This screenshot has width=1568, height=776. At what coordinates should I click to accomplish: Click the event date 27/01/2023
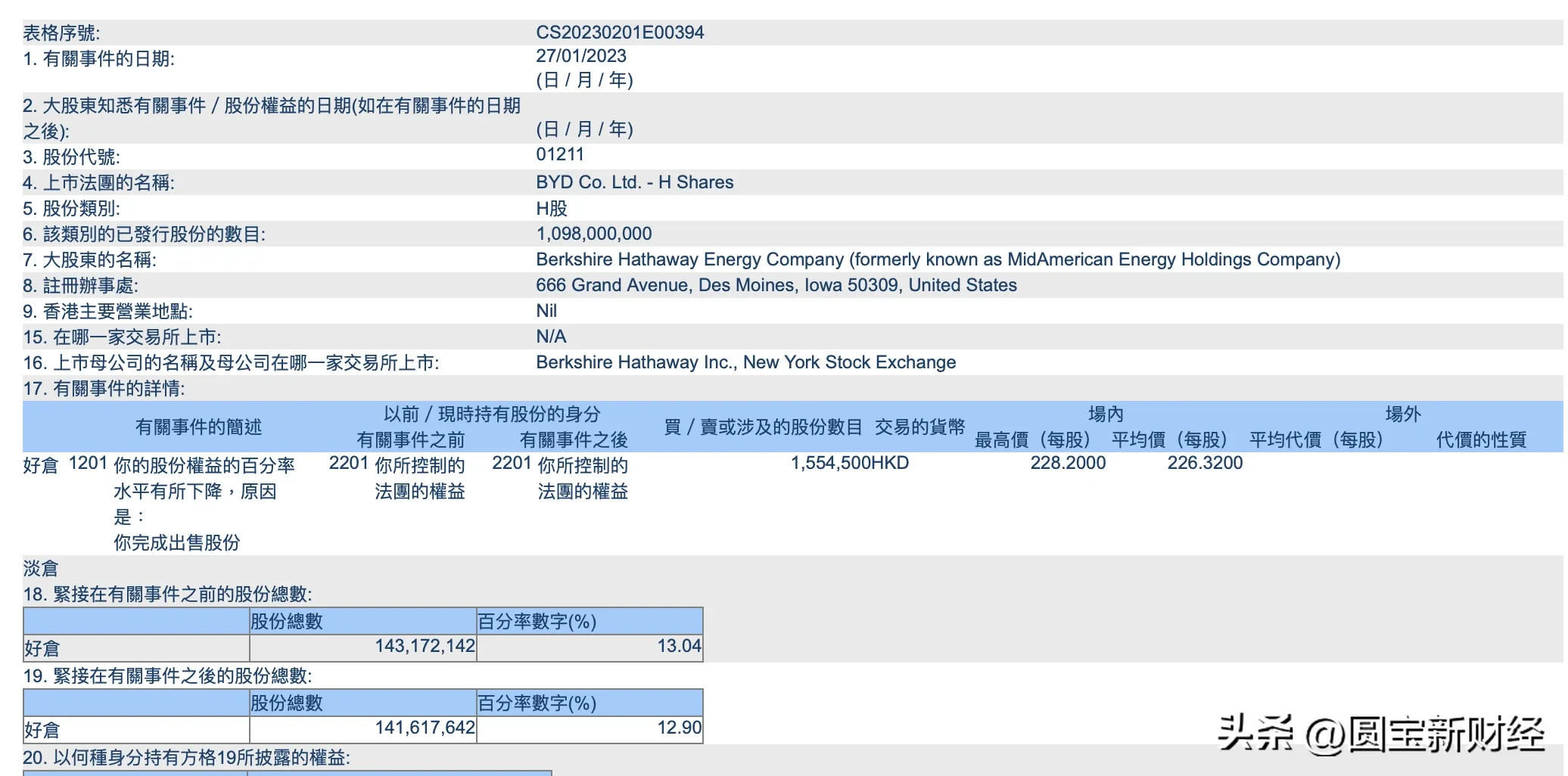point(581,56)
